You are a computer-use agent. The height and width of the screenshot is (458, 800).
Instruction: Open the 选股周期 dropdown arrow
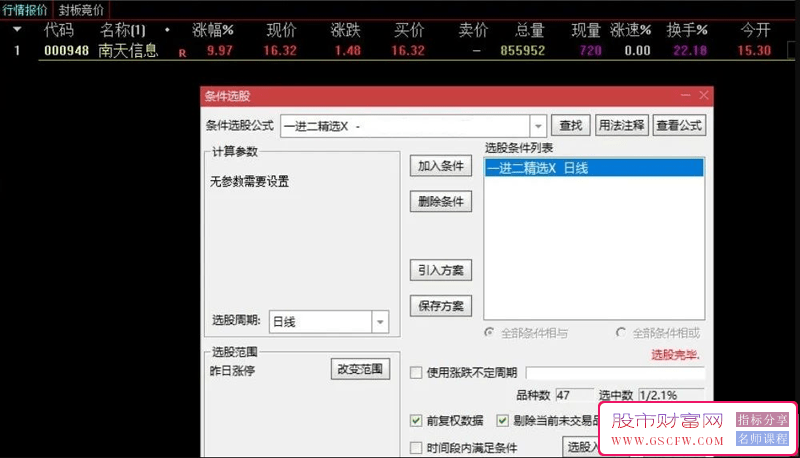coord(380,322)
